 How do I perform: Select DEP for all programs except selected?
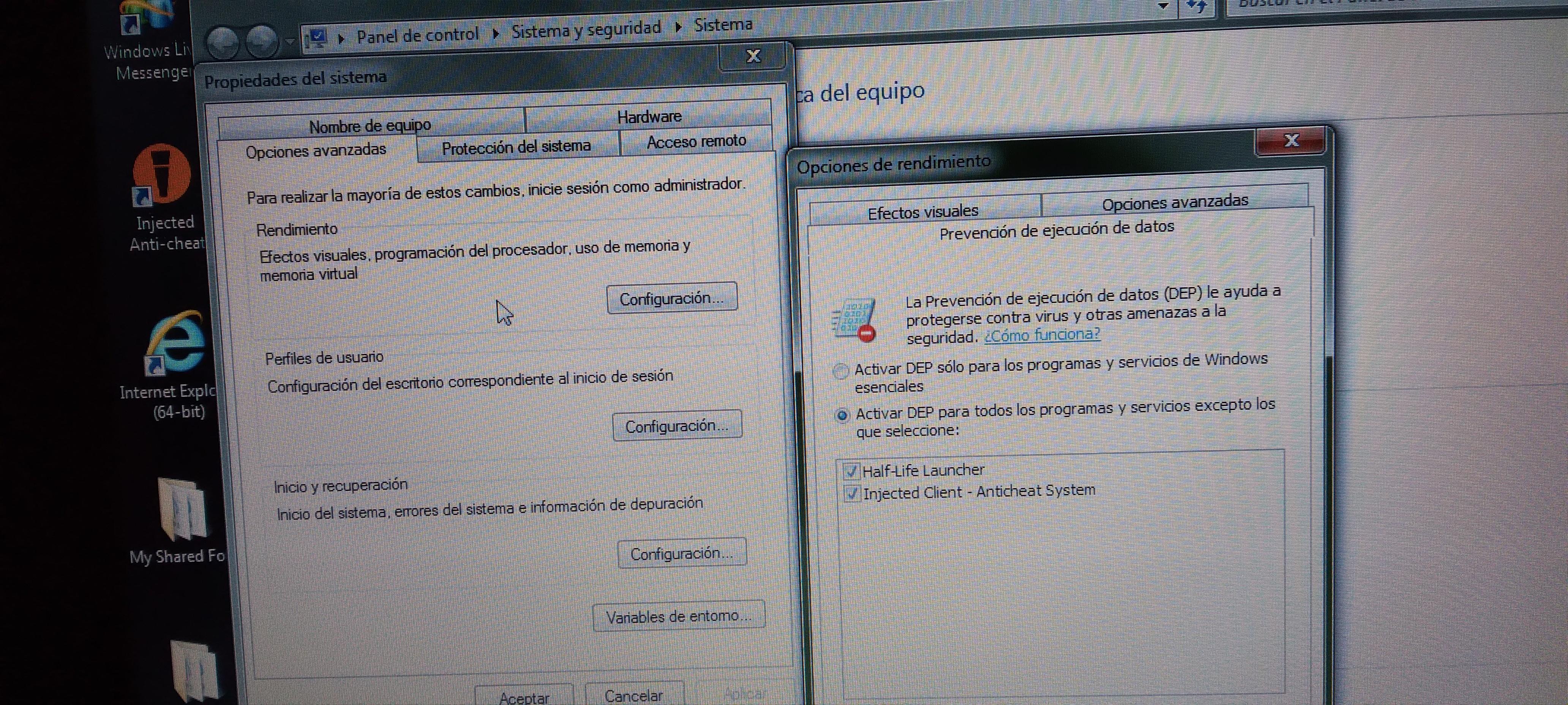(x=842, y=415)
